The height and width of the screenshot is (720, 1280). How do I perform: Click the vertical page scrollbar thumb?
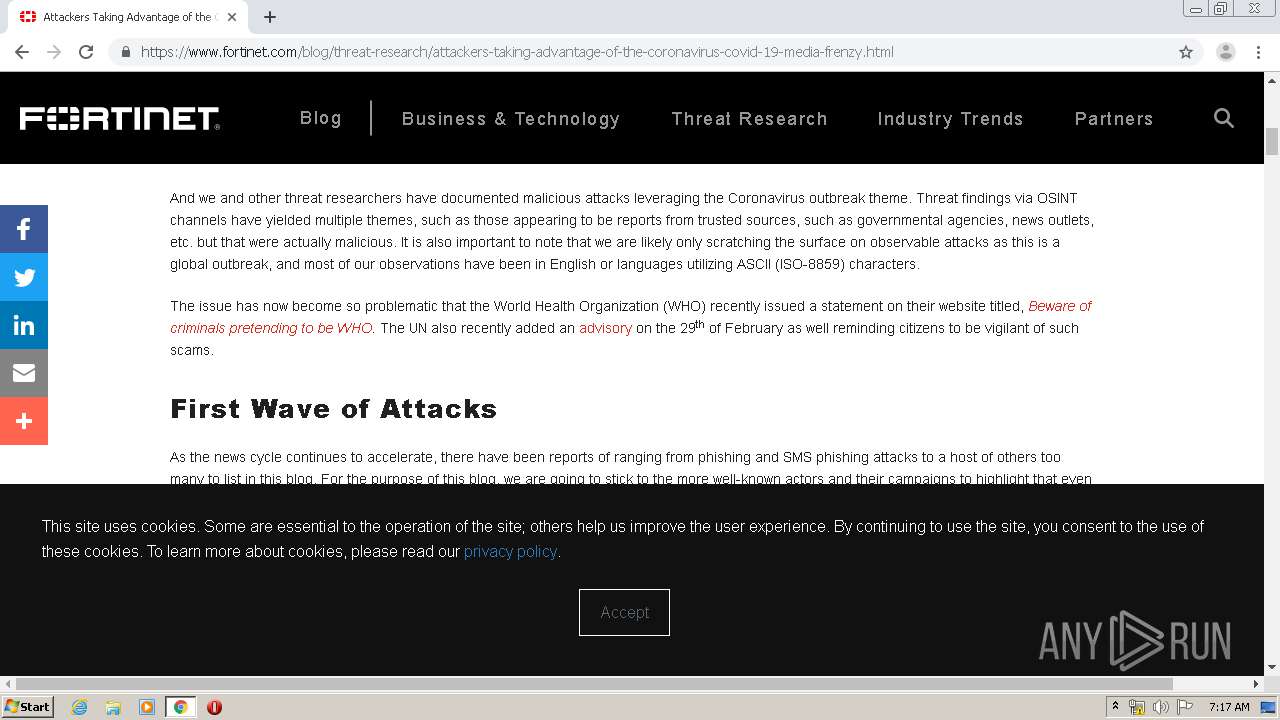pos(1272,141)
